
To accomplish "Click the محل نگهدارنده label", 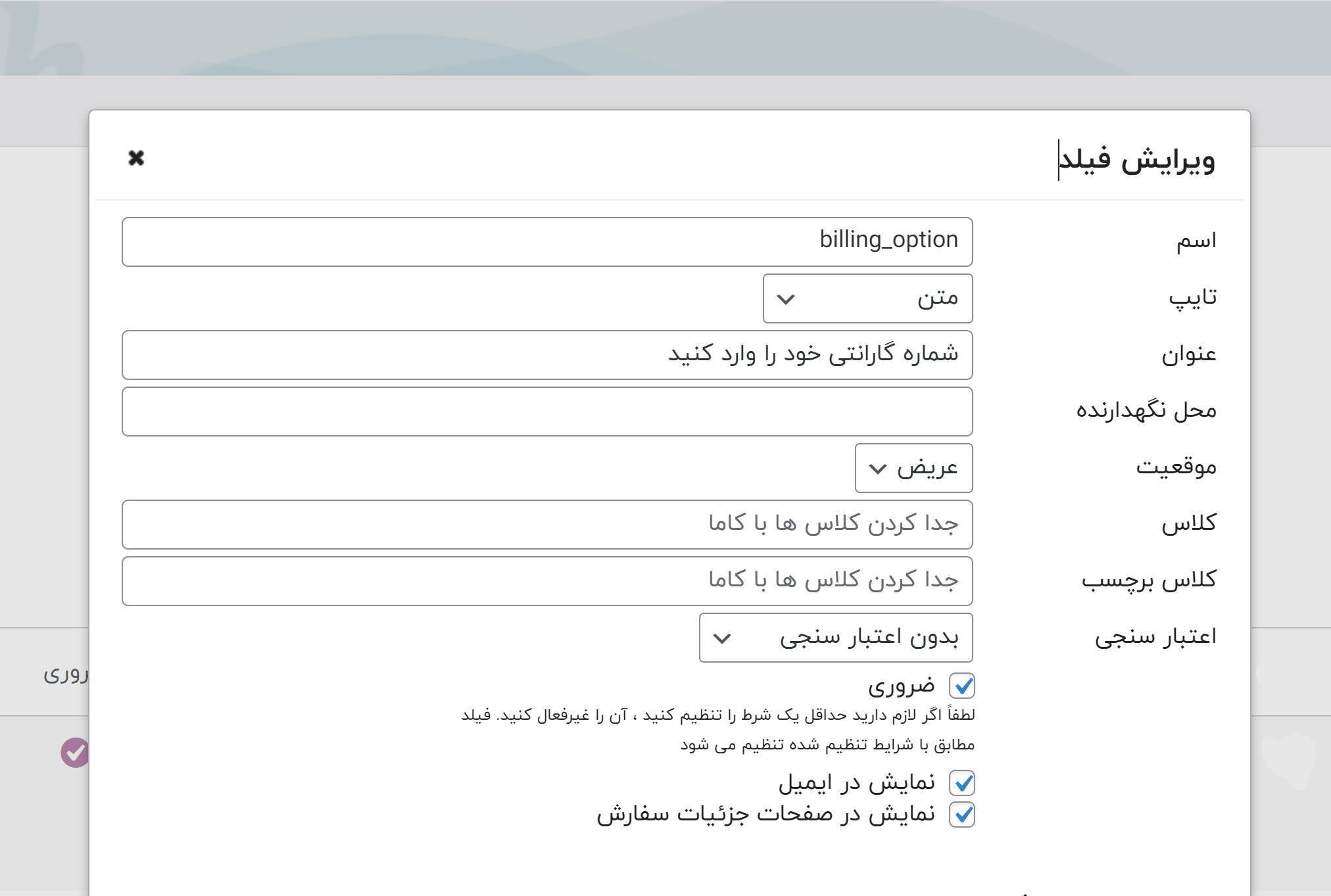I will (1146, 411).
